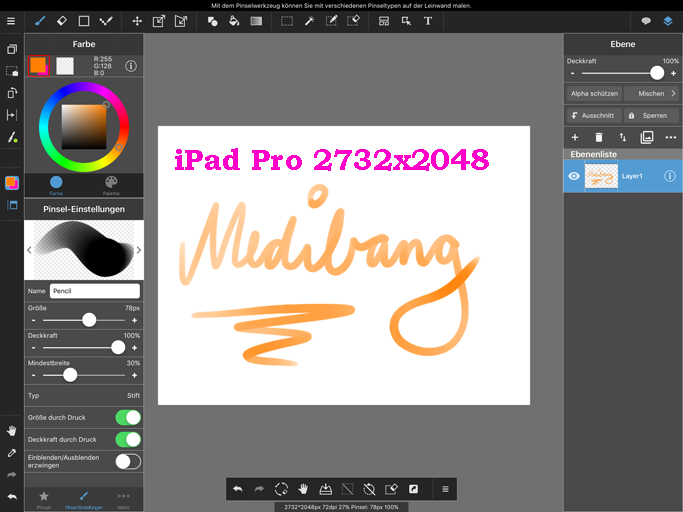Screen dimensions: 683x512
Task: Click the brush Deckkraft slider handle
Action: (x=118, y=347)
